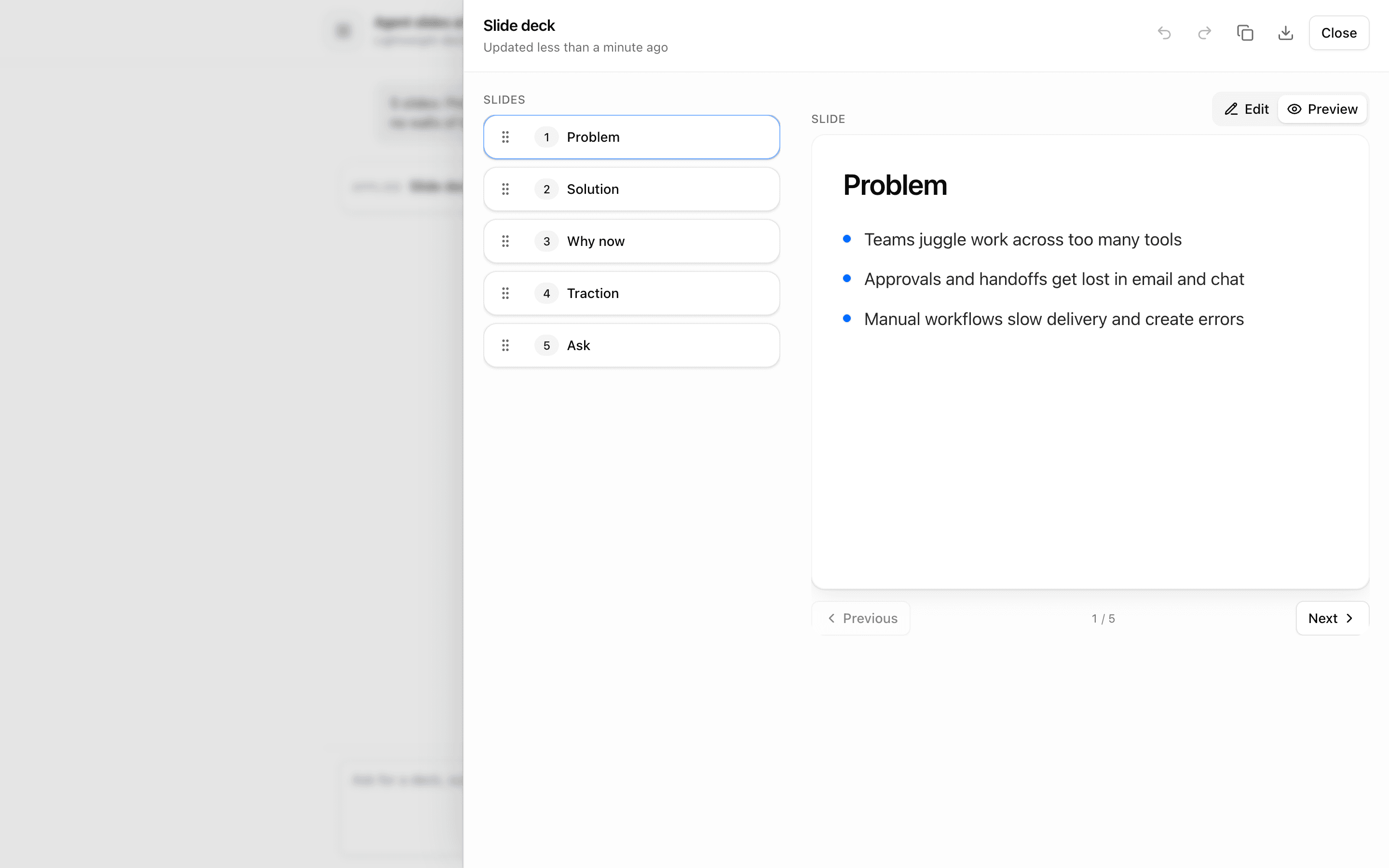The height and width of the screenshot is (868, 1389).
Task: Click the download deck icon
Action: point(1286,33)
